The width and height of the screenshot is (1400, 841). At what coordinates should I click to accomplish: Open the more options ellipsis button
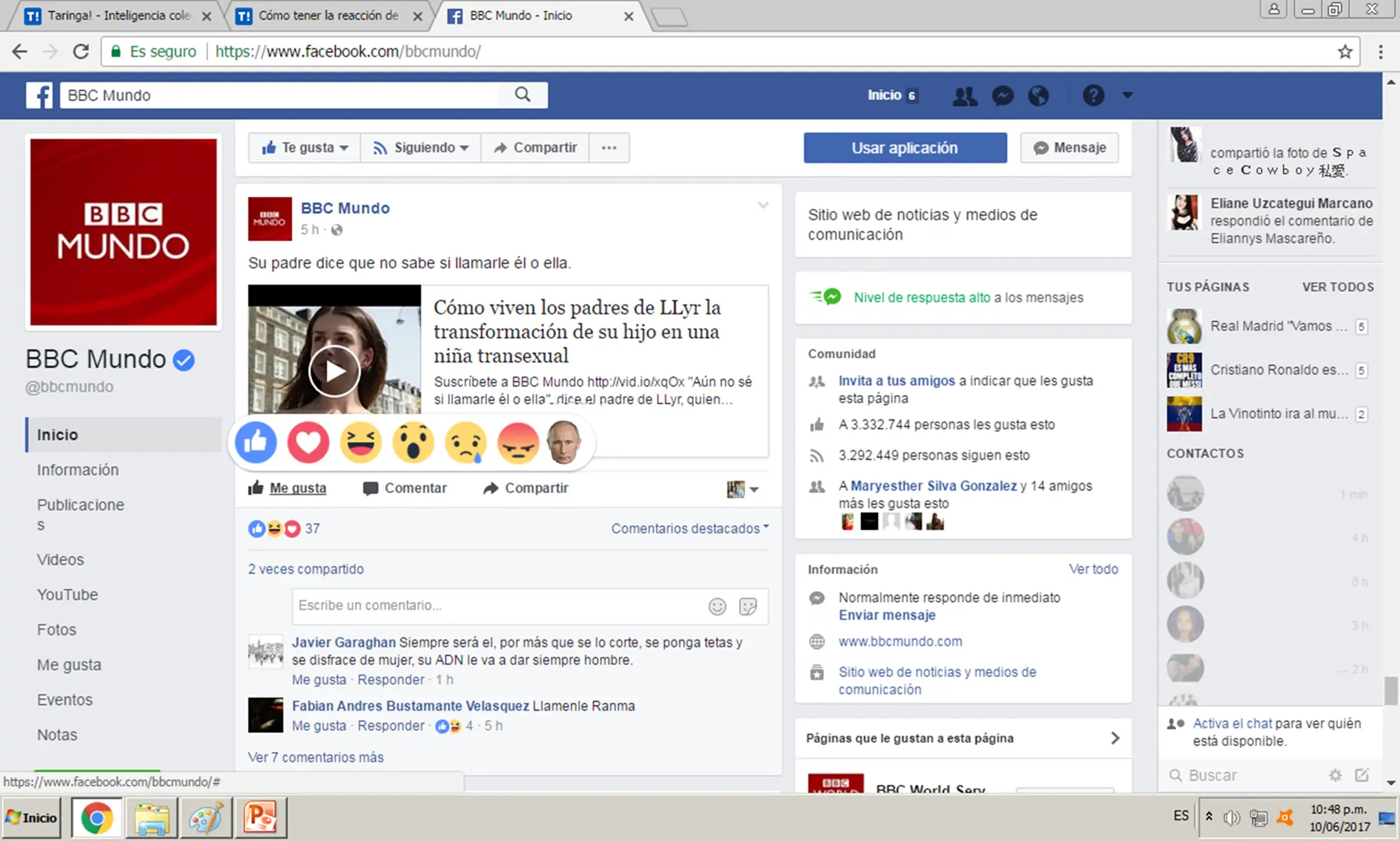pos(609,148)
